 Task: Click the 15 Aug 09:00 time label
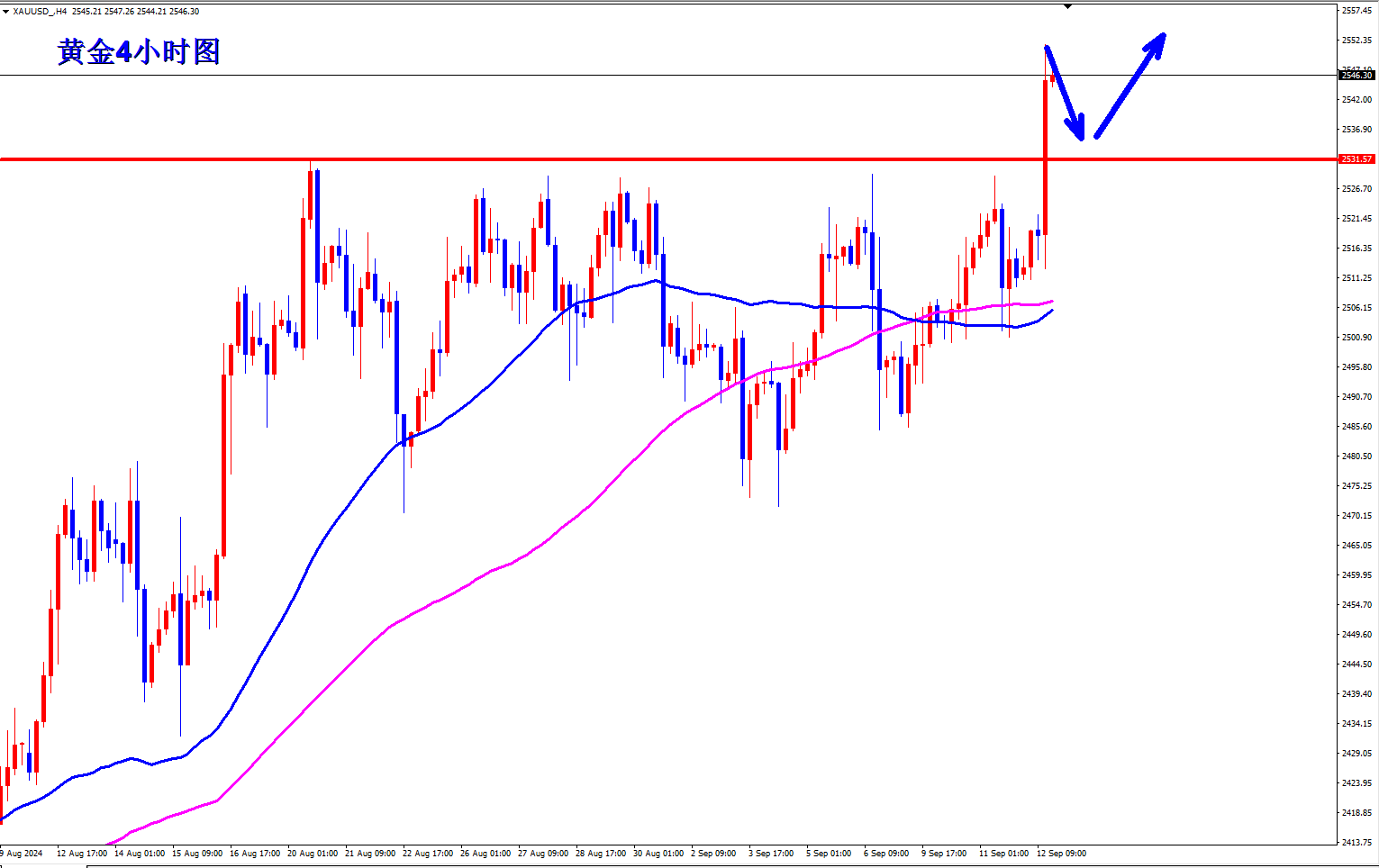coord(197,854)
